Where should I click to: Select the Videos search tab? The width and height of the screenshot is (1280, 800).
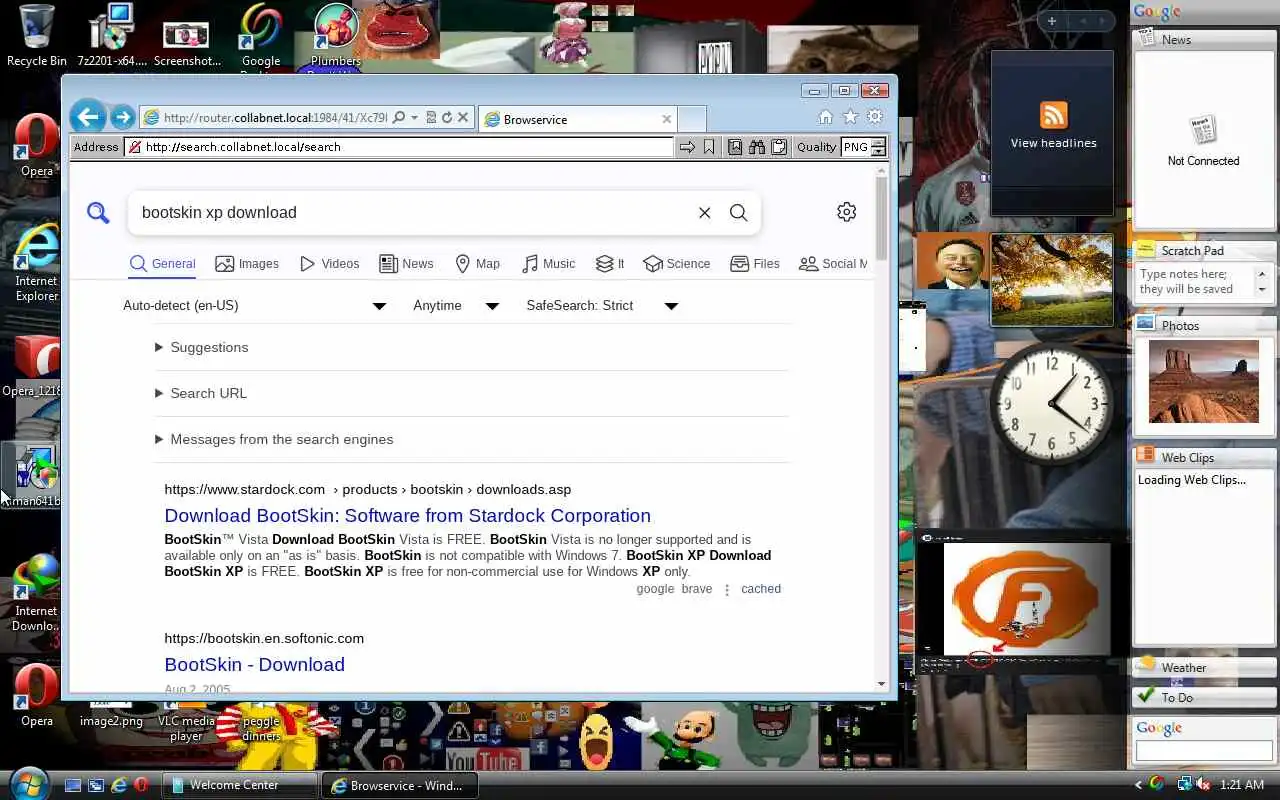[x=329, y=264]
